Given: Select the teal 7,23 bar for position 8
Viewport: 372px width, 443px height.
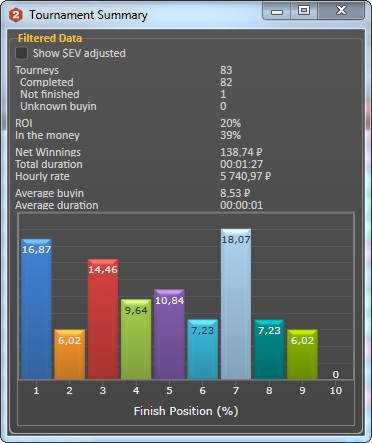Looking at the screenshot, I should (x=269, y=349).
